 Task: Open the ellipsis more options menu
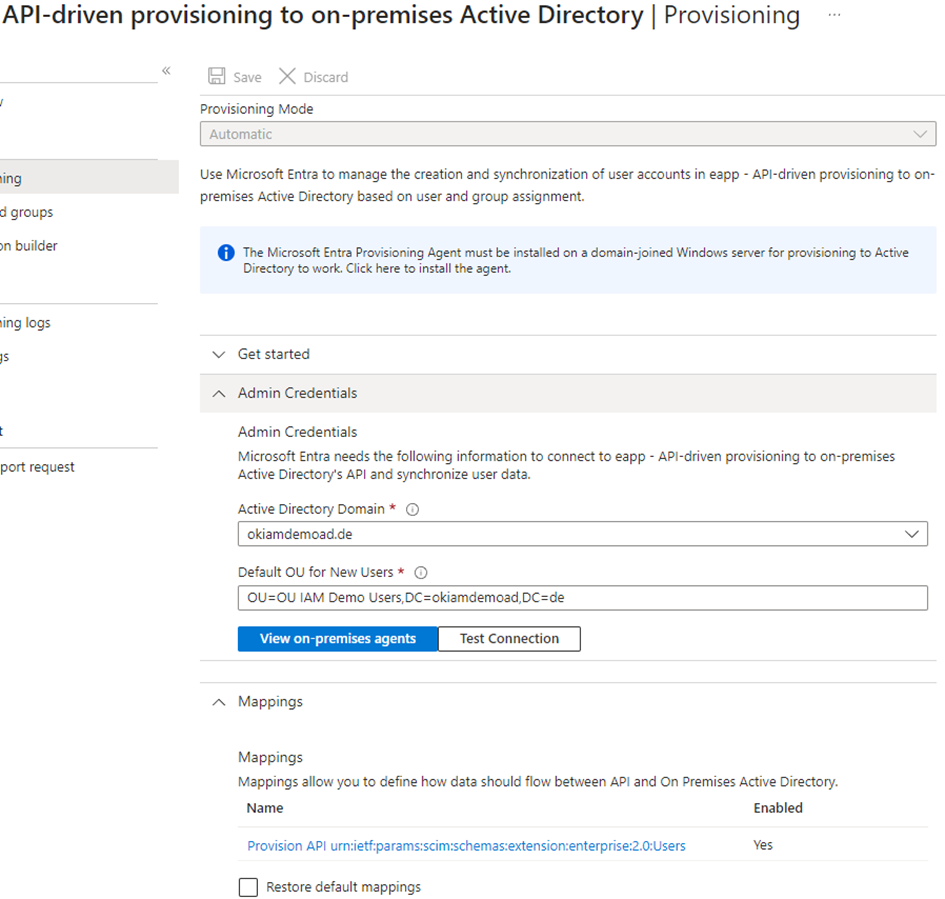[x=835, y=16]
